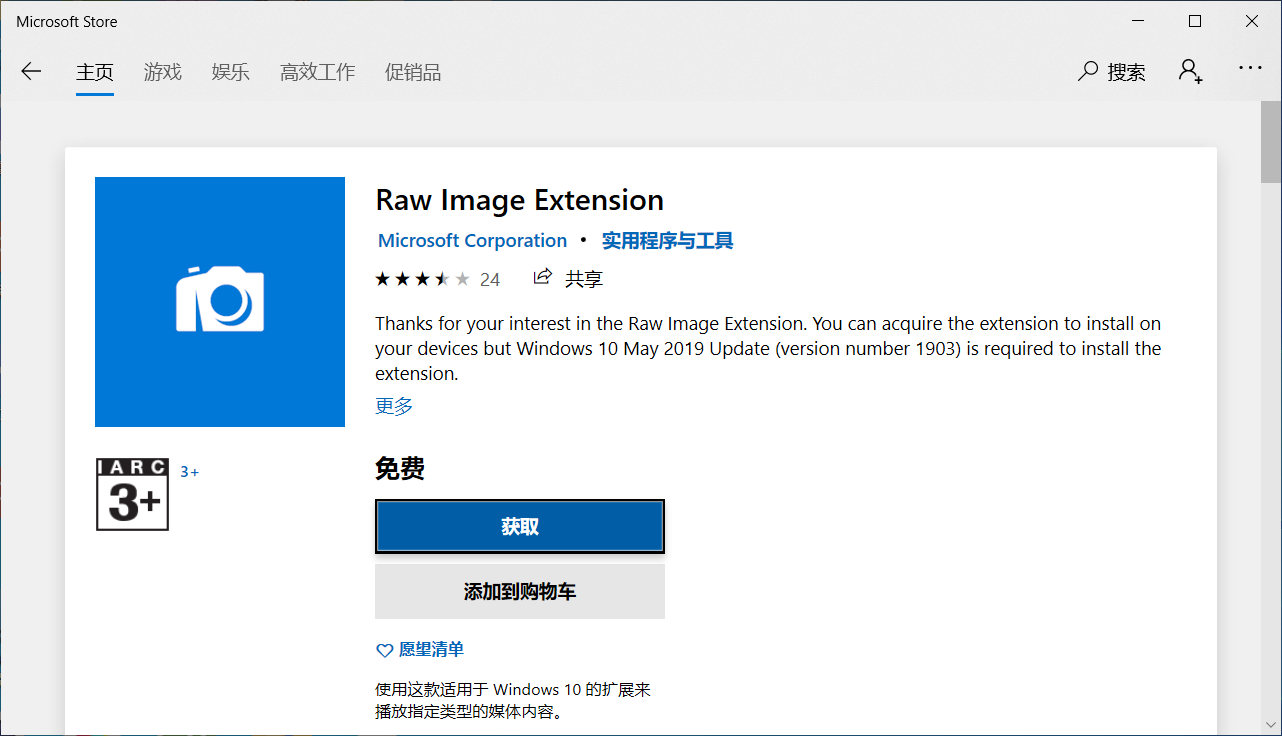Switch to the 游戏 tab

point(163,72)
